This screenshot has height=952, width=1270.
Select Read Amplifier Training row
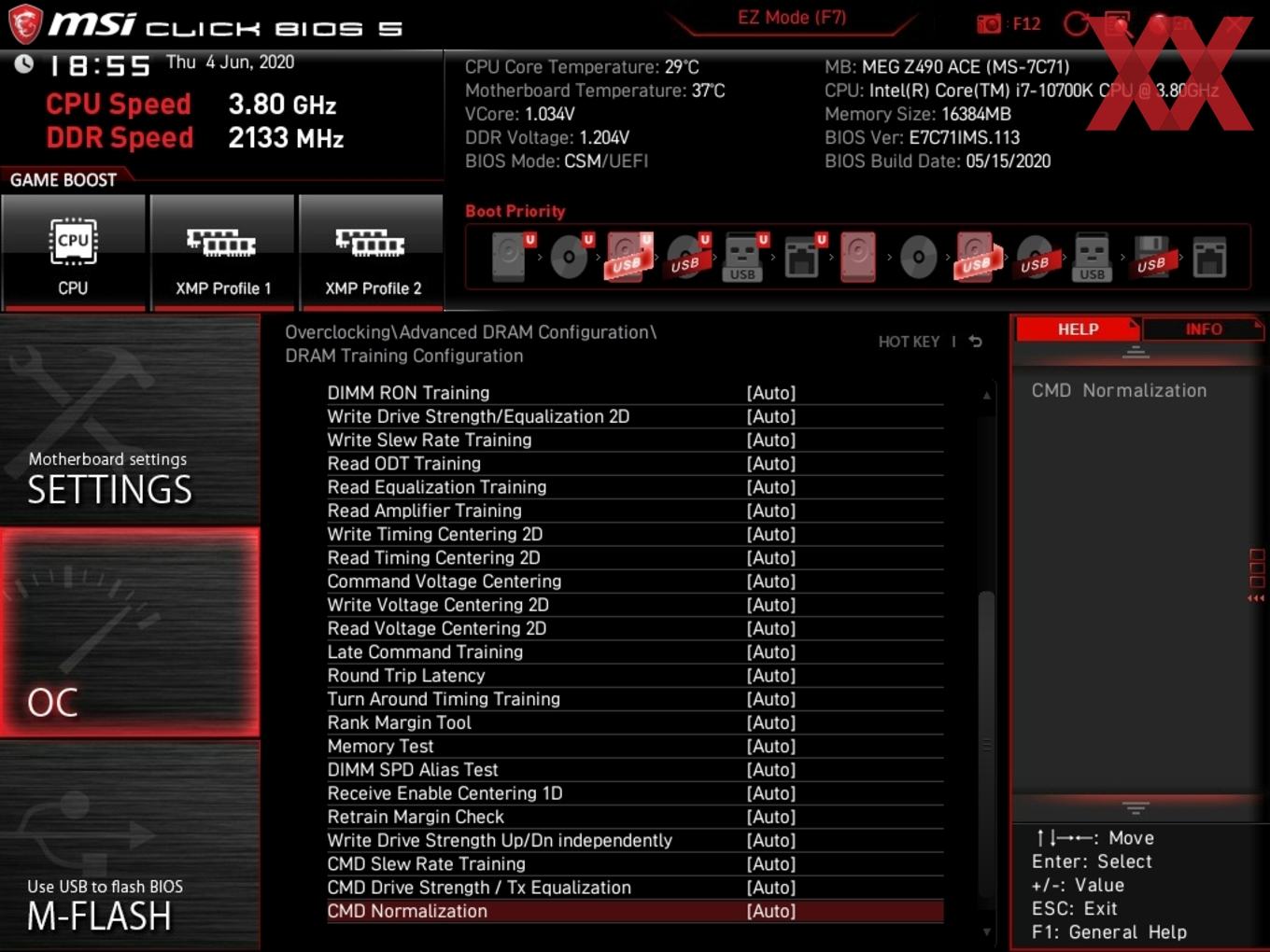(x=635, y=511)
